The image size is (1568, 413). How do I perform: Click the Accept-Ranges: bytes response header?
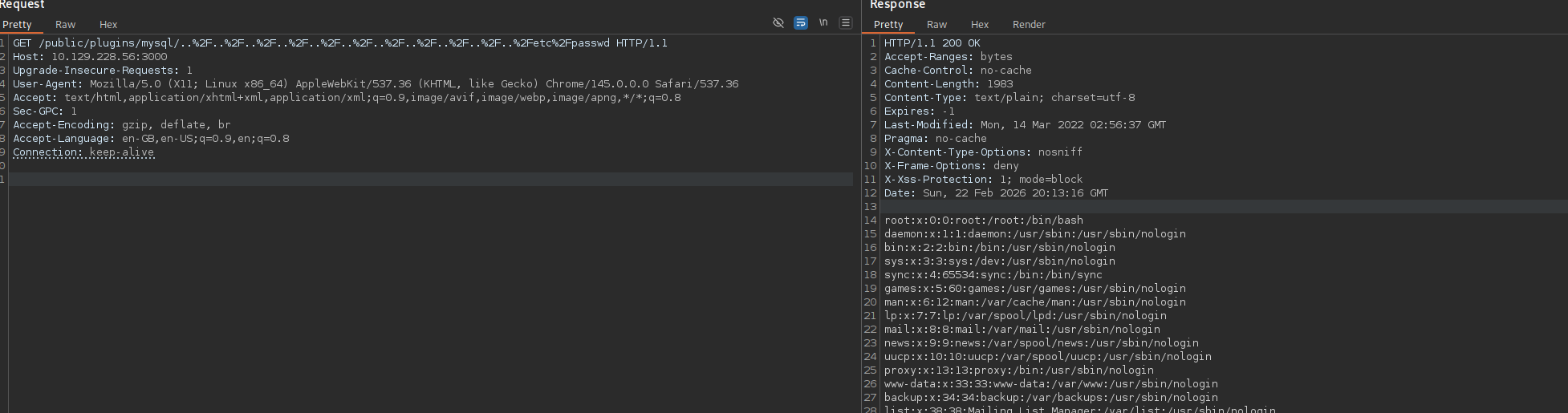pos(949,57)
